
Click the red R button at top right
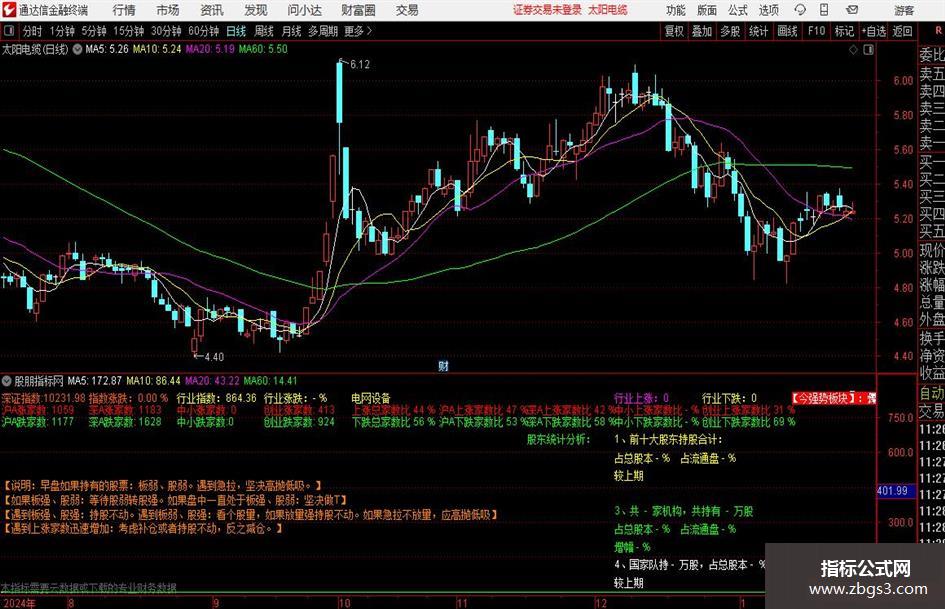click(938, 30)
